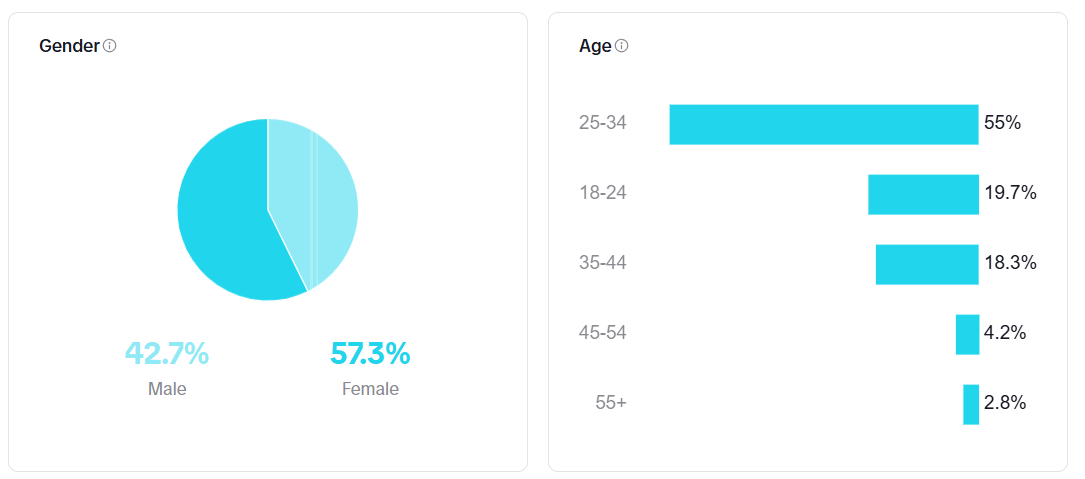Click the Age card title
Image resolution: width=1085 pixels, height=479 pixels.
coord(595,46)
